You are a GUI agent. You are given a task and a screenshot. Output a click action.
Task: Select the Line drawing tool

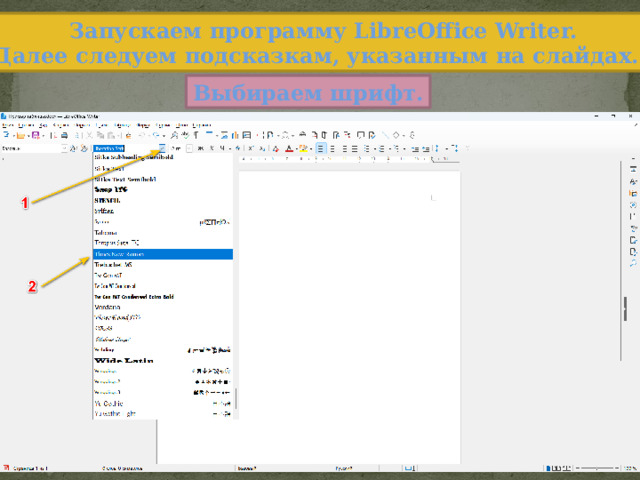point(385,135)
